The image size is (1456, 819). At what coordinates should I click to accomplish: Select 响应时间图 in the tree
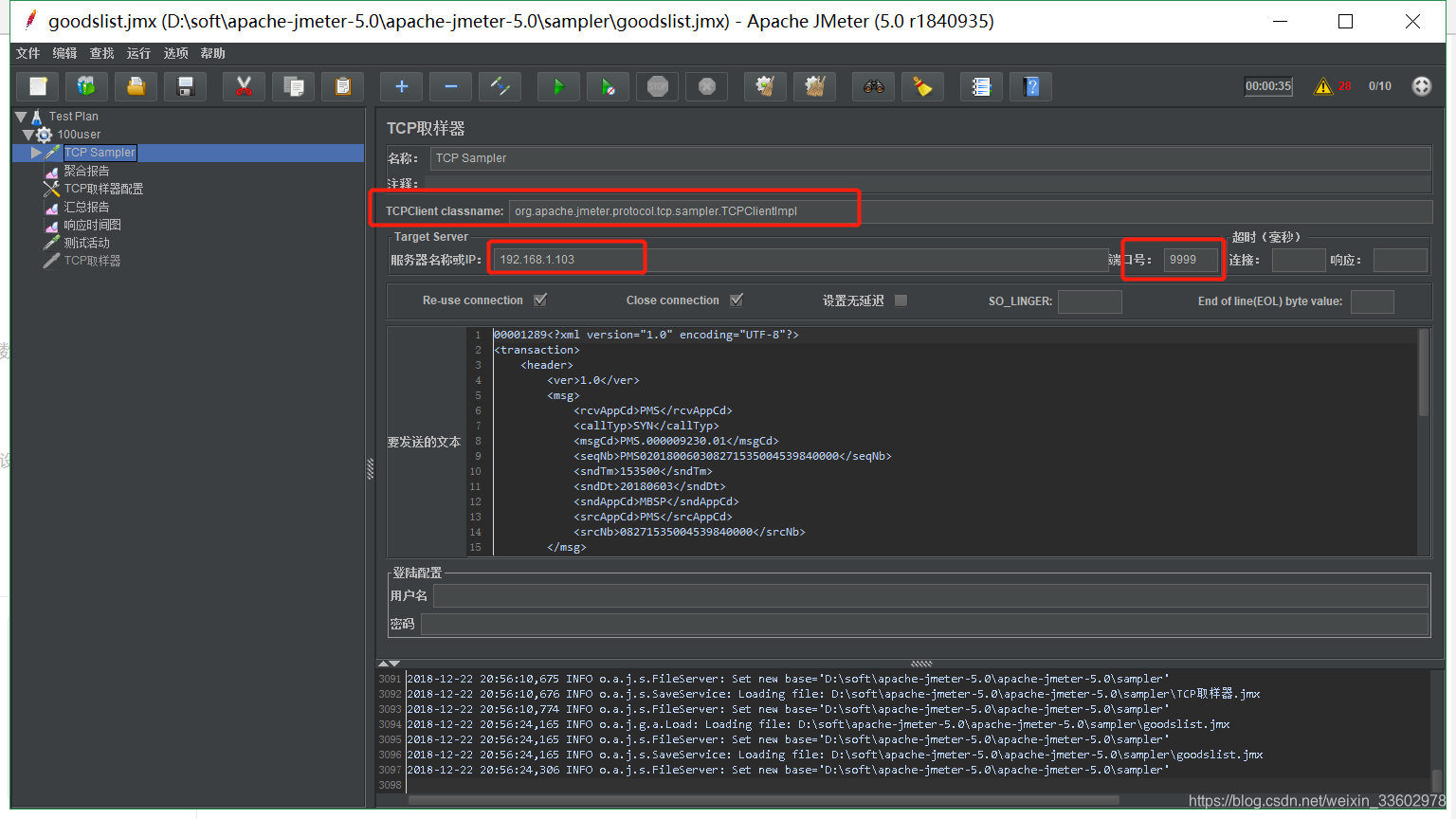pyautogui.click(x=93, y=225)
